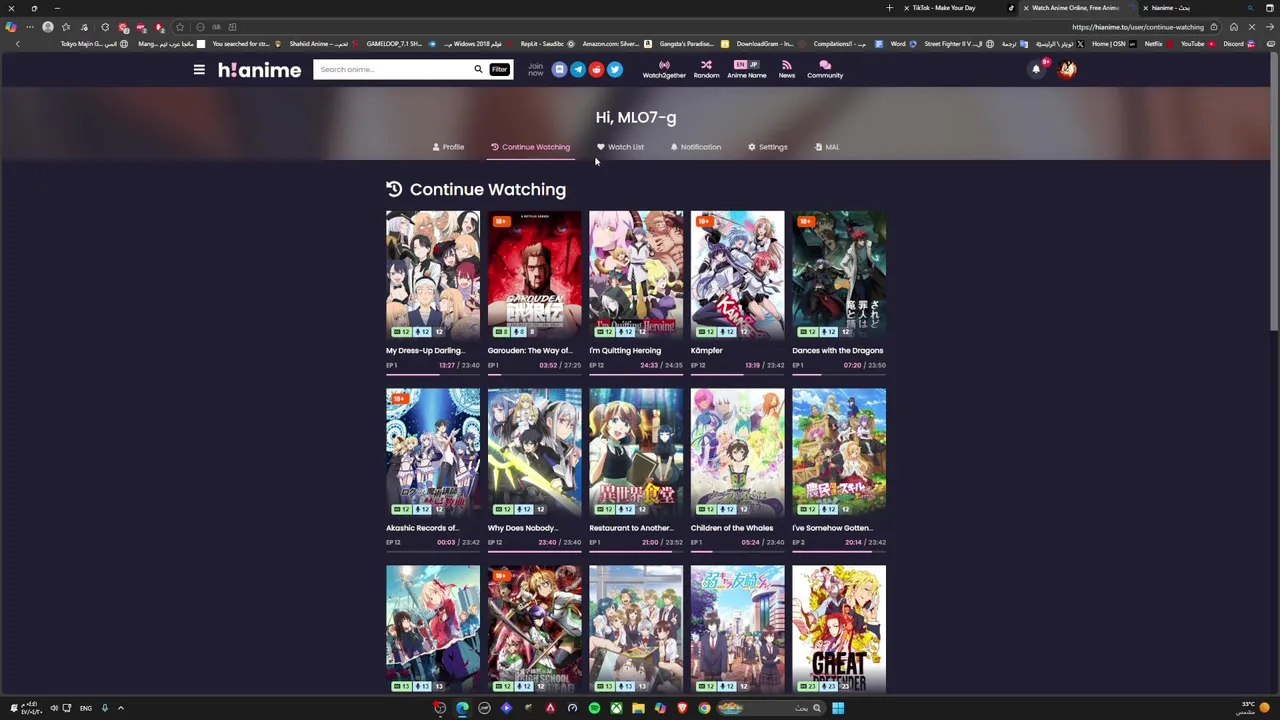Click the Windows Start button in taskbar
Image resolution: width=1280 pixels, height=720 pixels.
pos(838,708)
